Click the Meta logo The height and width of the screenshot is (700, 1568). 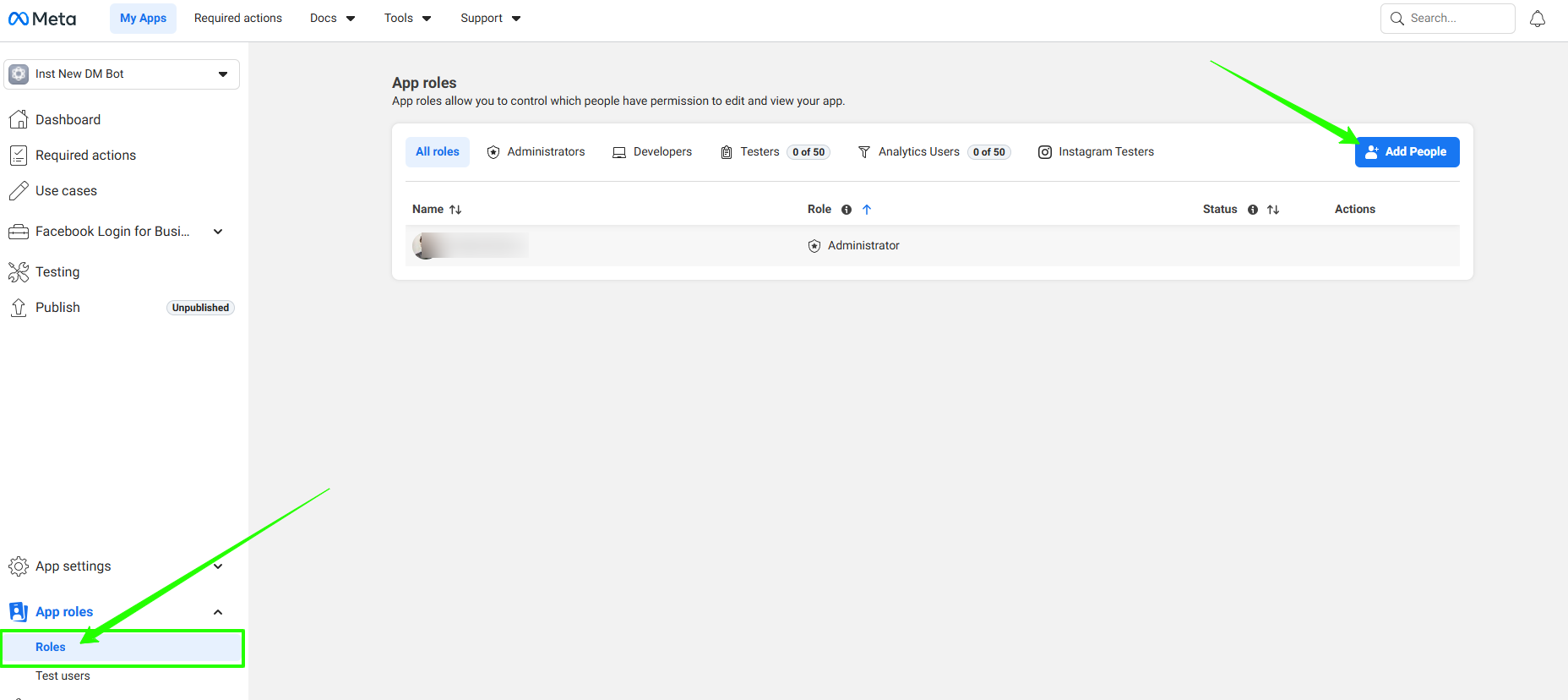tap(42, 19)
